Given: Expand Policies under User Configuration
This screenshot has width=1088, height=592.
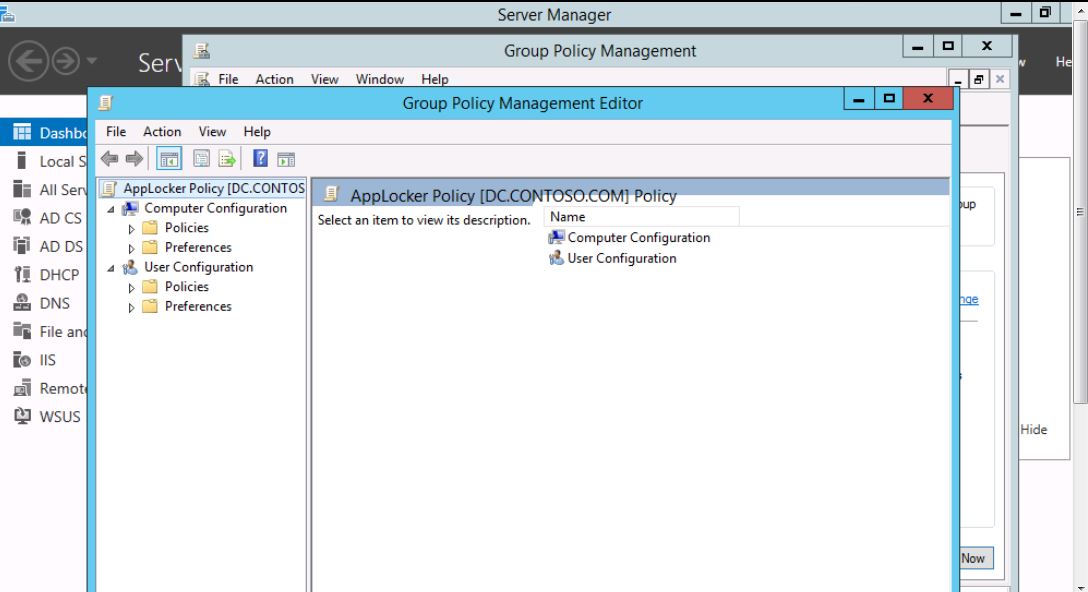Looking at the screenshot, I should coord(131,287).
